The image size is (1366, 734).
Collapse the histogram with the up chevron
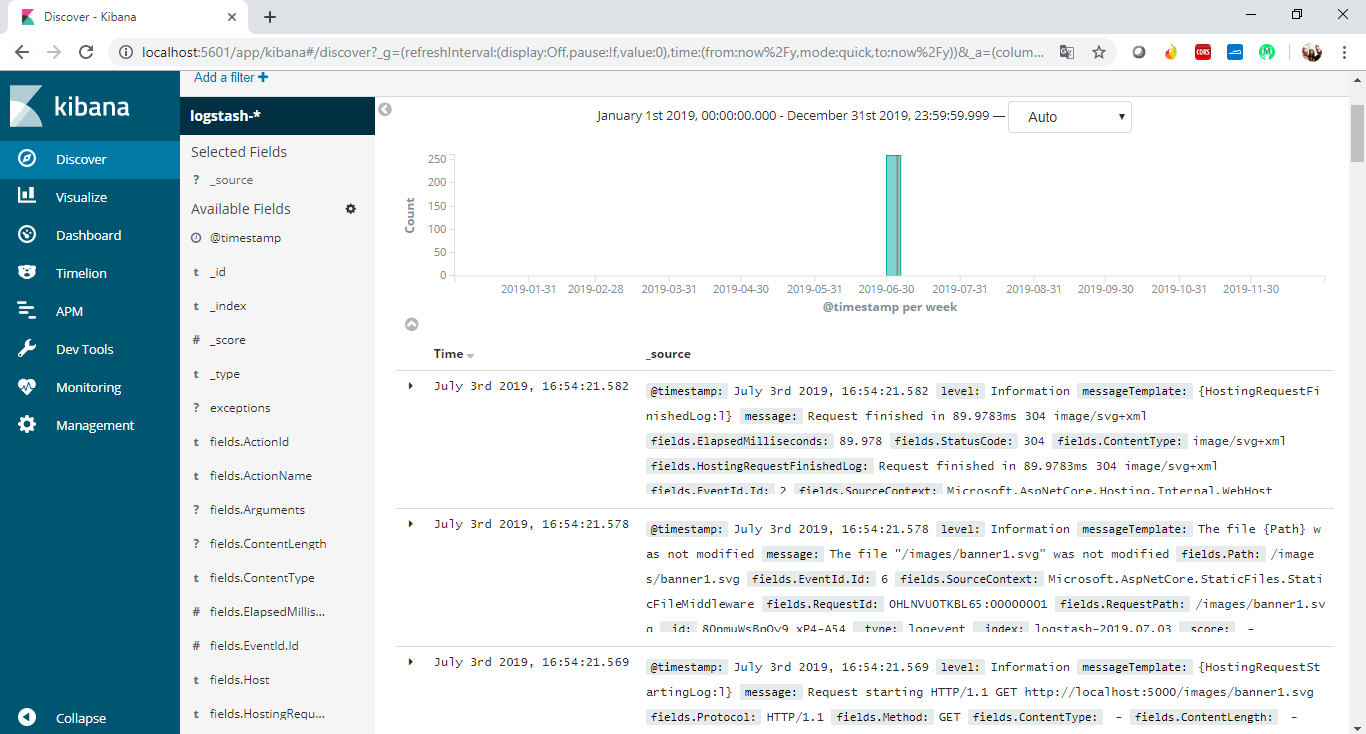(411, 324)
